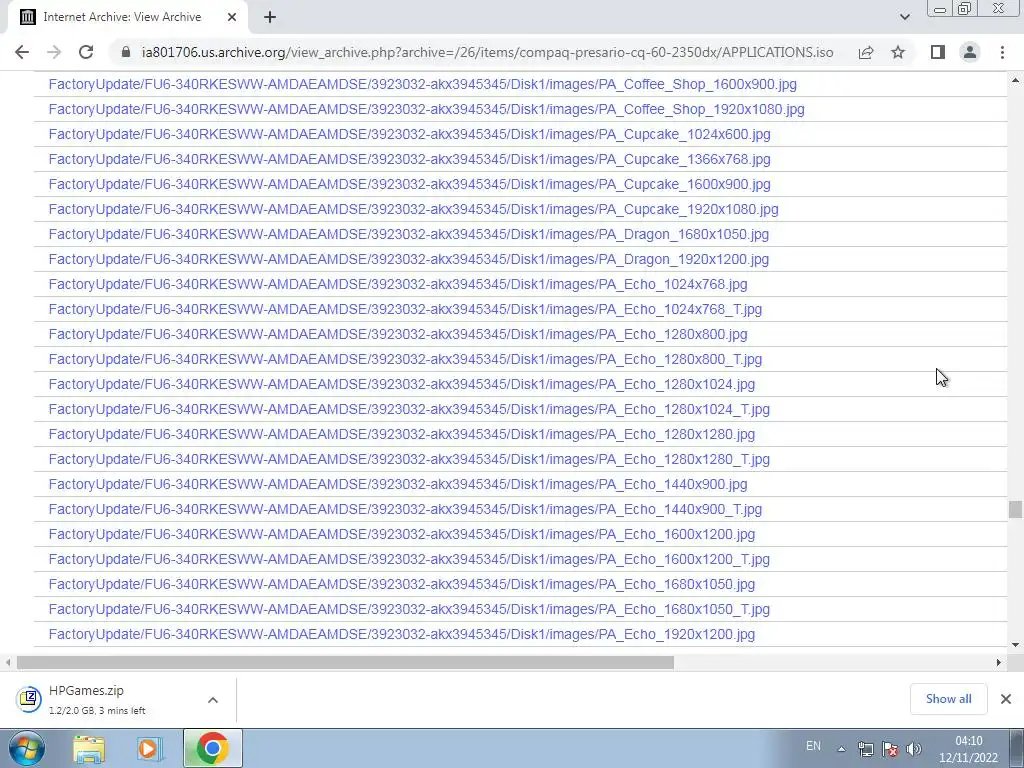Open PA_Echo_1600x1200_T.jpg link
The width and height of the screenshot is (1024, 768).
[409, 559]
